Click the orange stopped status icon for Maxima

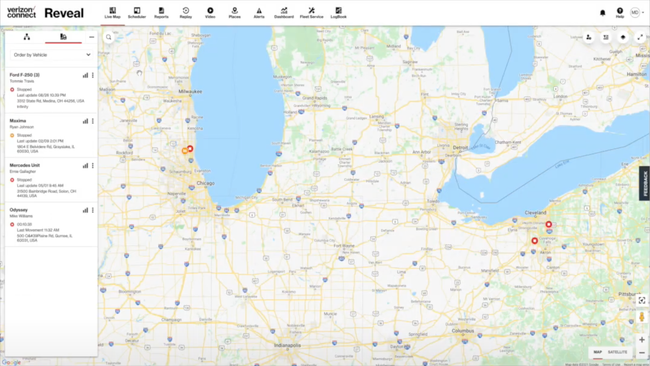pyautogui.click(x=12, y=135)
